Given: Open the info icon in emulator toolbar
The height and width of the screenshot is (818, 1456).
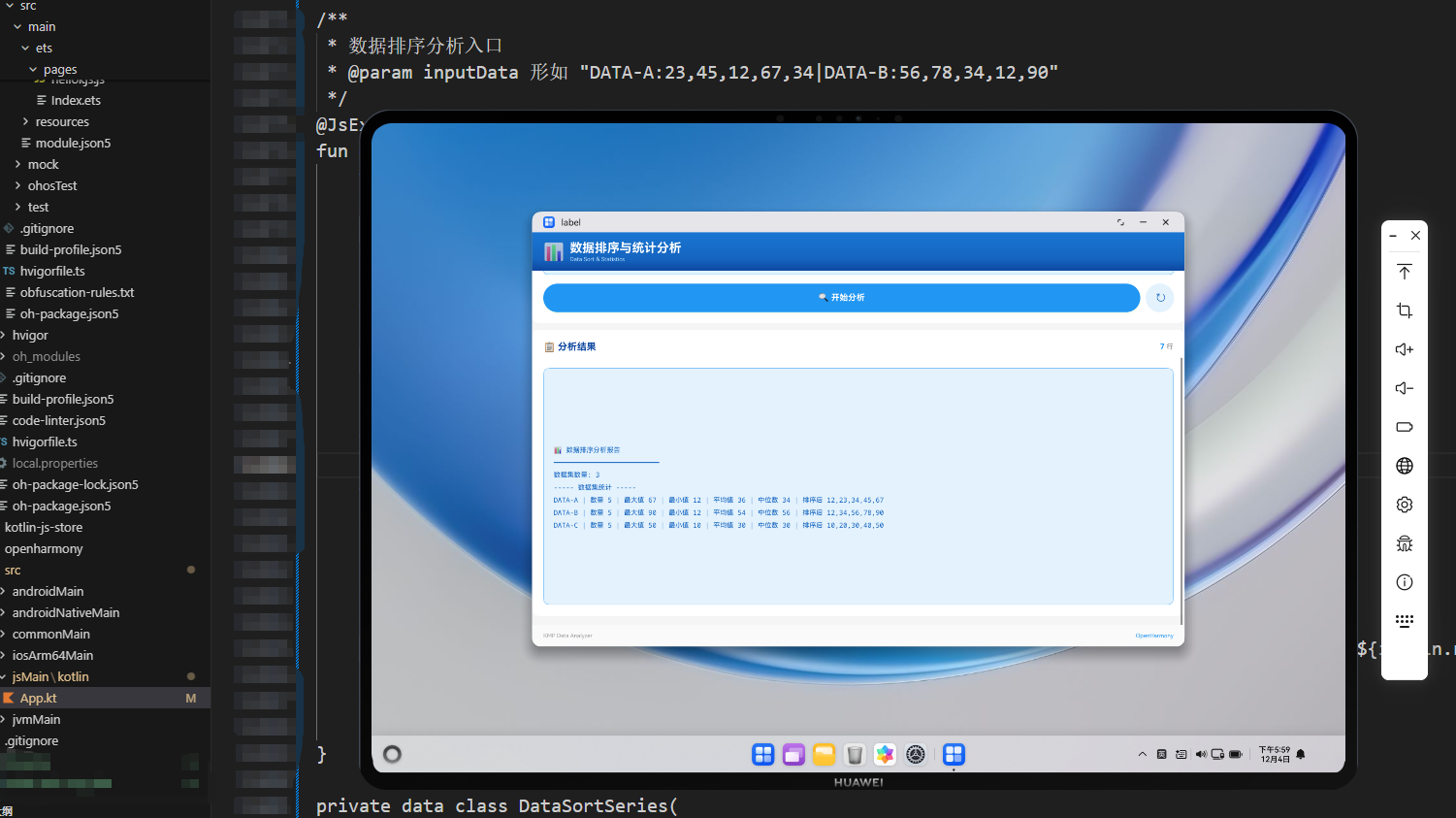Looking at the screenshot, I should (1404, 582).
